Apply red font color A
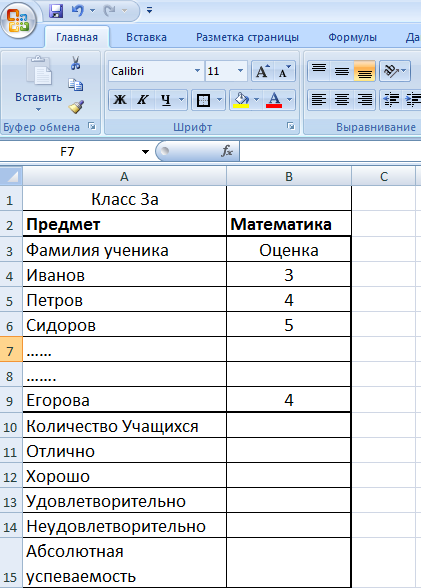This screenshot has height=588, width=421. tap(274, 100)
